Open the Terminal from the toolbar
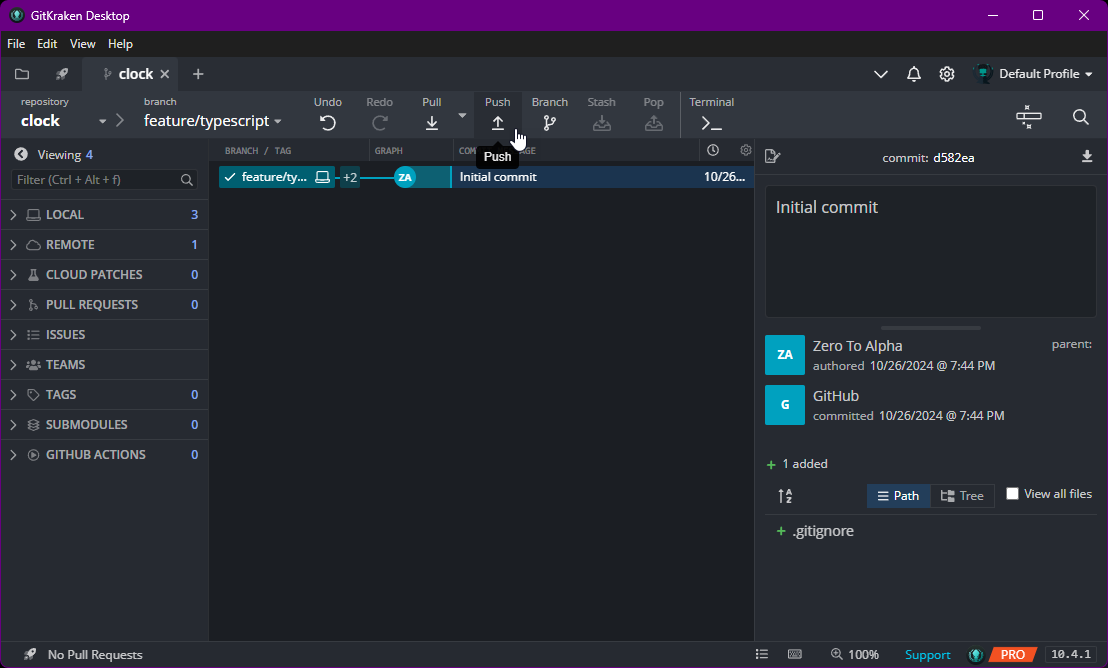 click(x=711, y=122)
